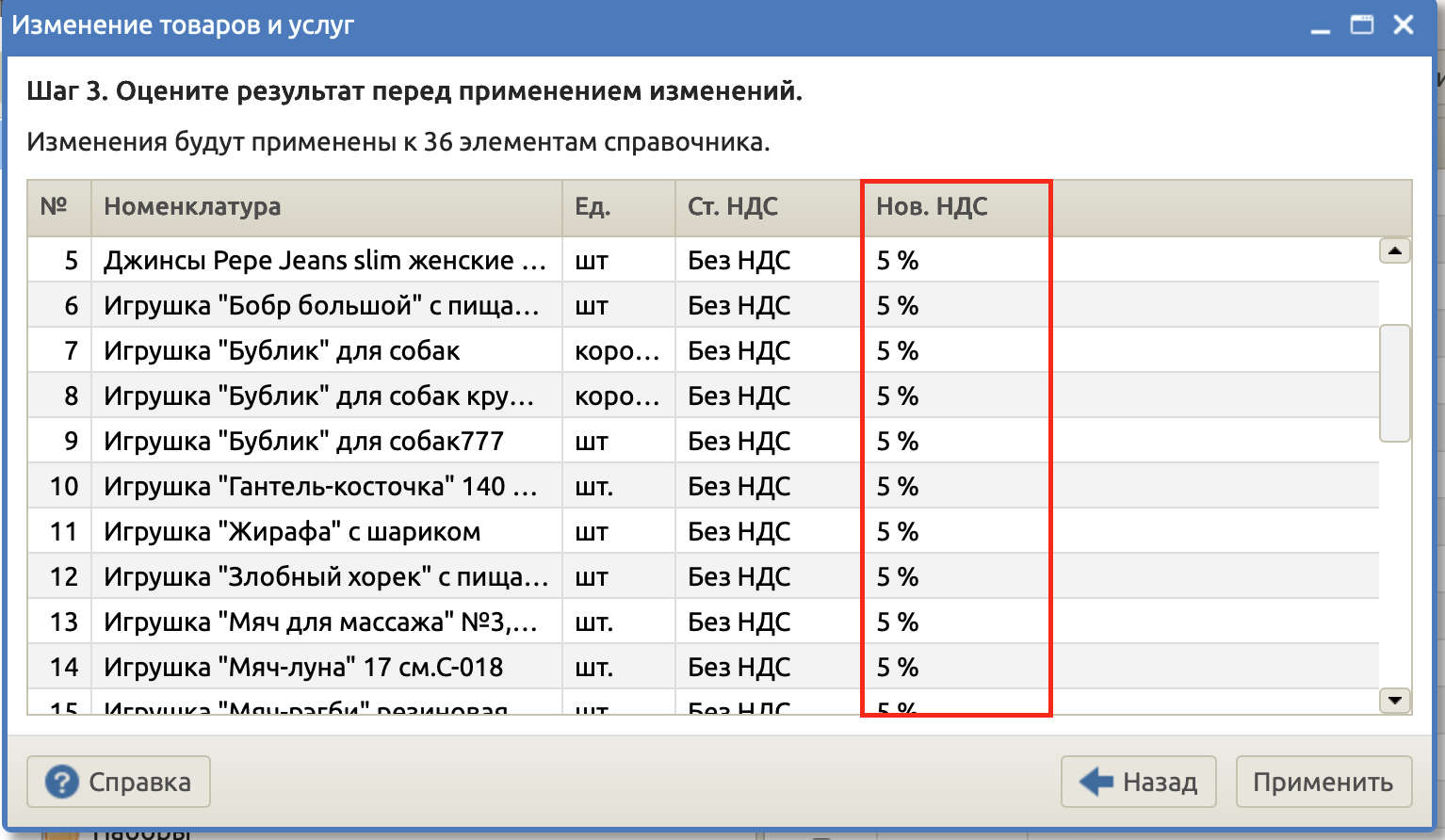Click the Справка help button
The height and width of the screenshot is (840, 1445).
point(119,782)
